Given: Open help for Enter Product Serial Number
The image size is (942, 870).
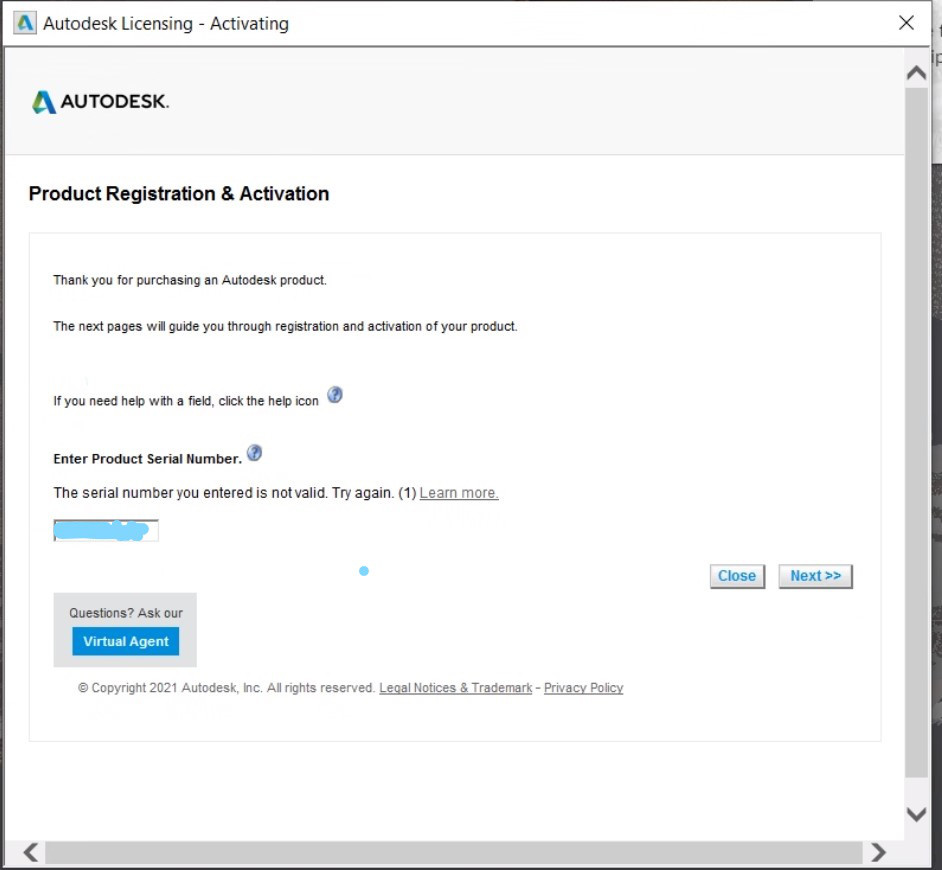Looking at the screenshot, I should (254, 452).
